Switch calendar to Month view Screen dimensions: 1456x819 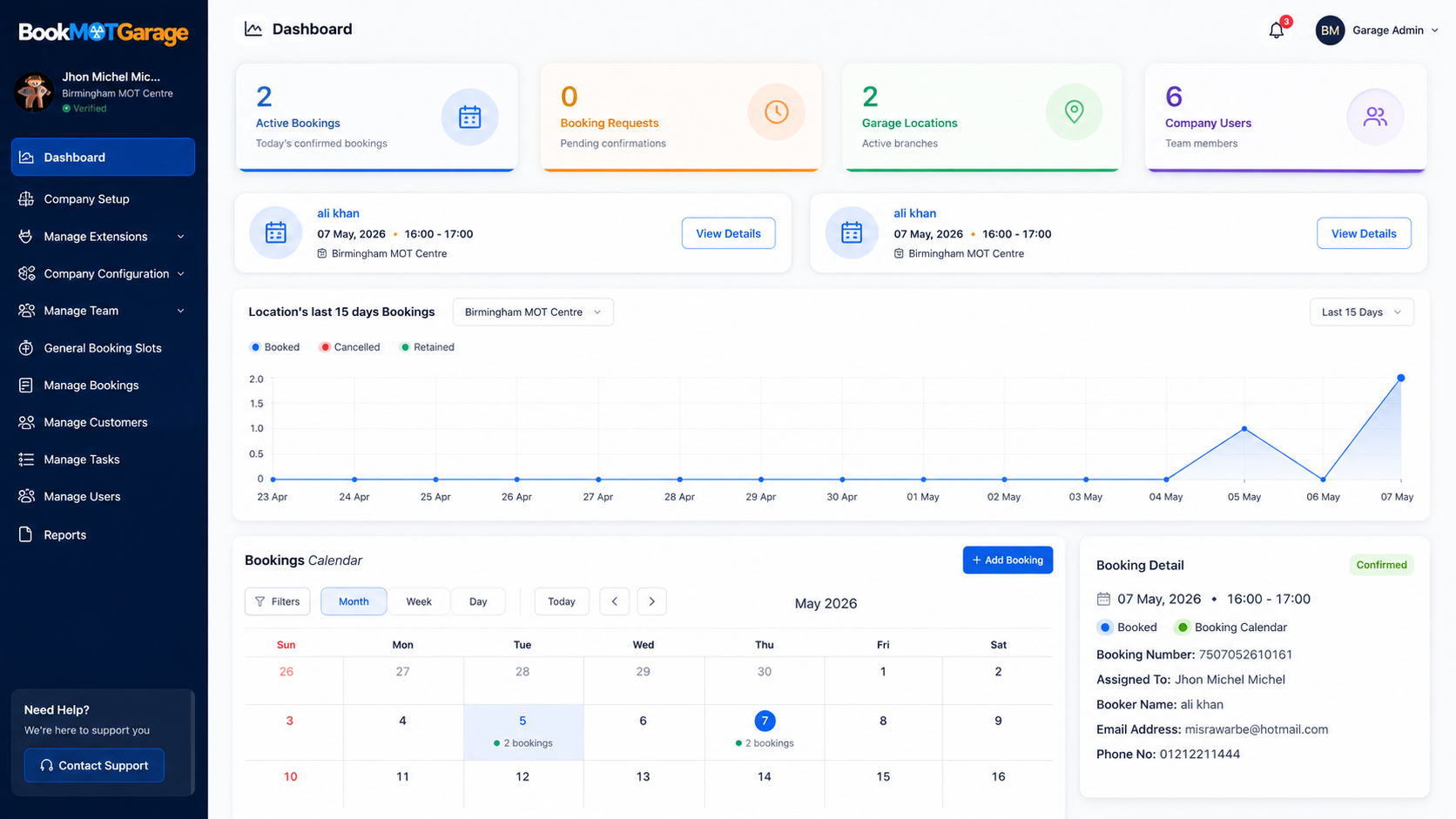pyautogui.click(x=354, y=601)
